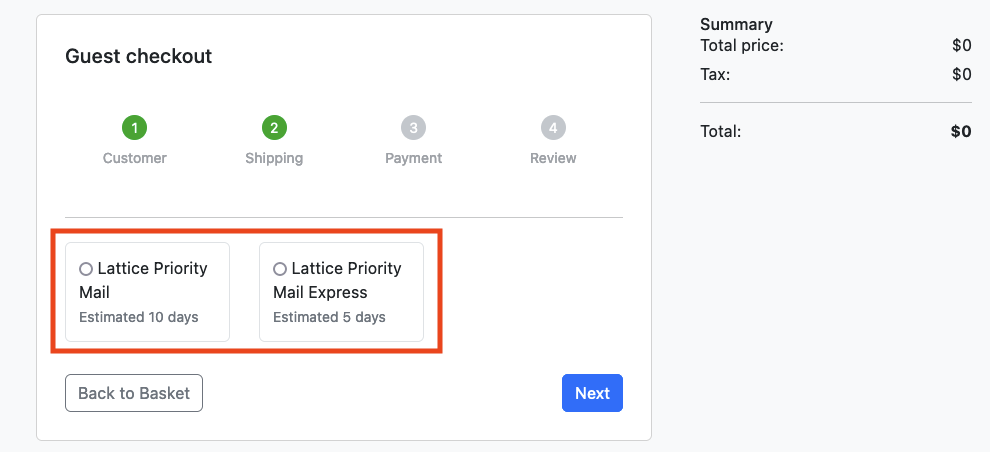The width and height of the screenshot is (990, 452).
Task: Click the Estimated 10 days text
Action: click(139, 317)
